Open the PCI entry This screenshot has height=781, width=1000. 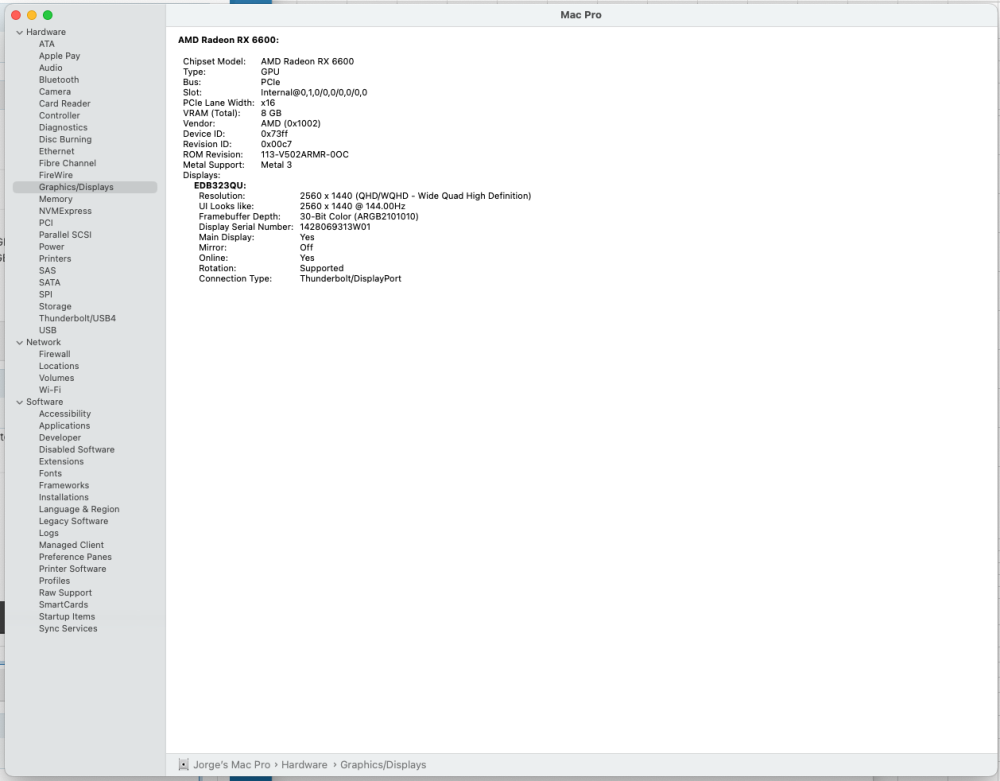click(46, 223)
